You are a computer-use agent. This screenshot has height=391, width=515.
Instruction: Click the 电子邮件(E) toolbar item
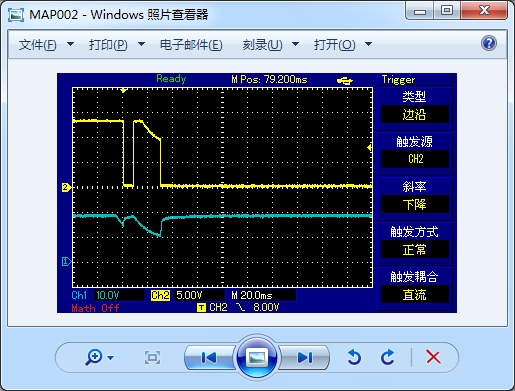[x=191, y=45]
